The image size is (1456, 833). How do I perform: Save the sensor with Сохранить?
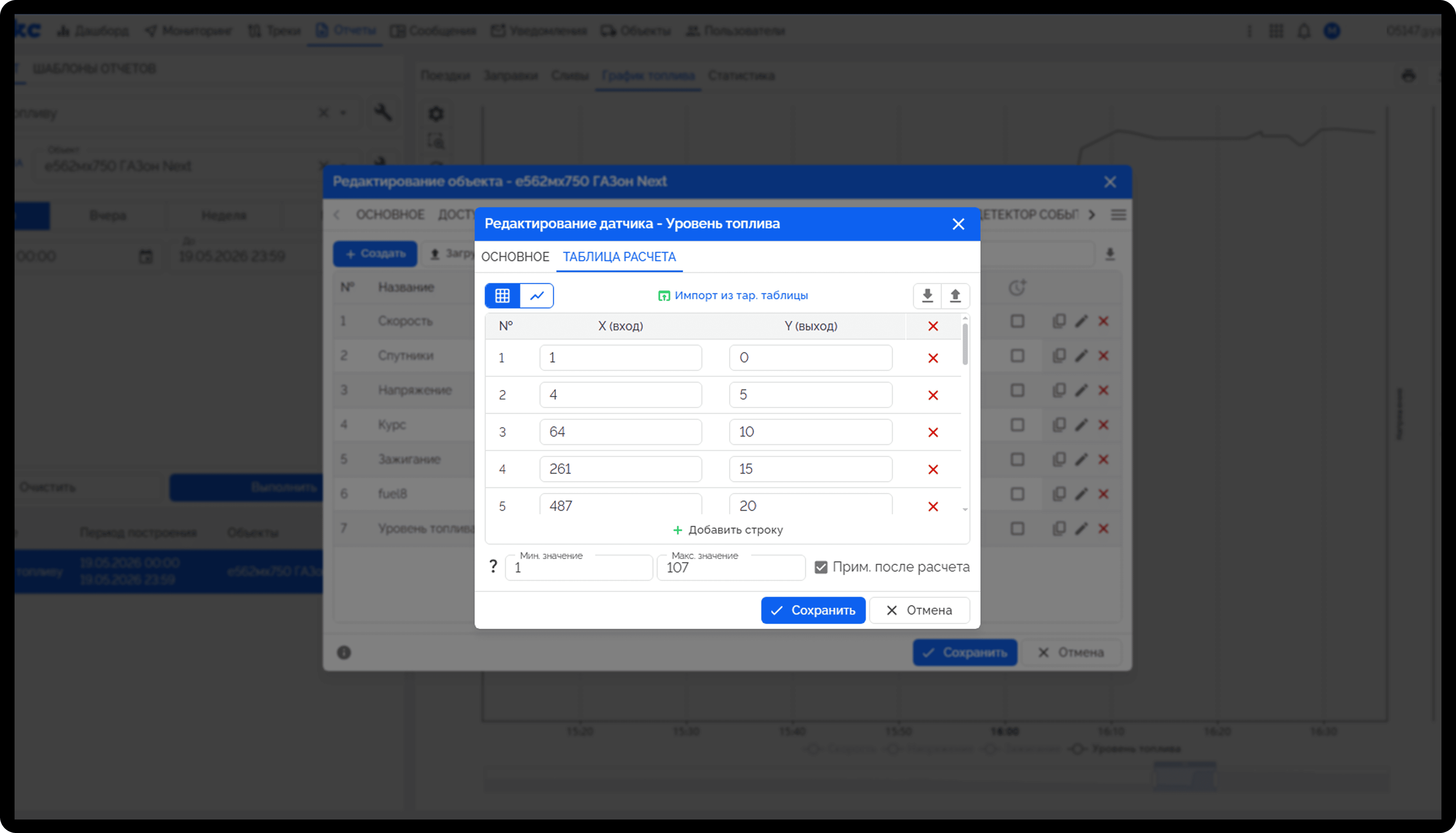pyautogui.click(x=813, y=610)
